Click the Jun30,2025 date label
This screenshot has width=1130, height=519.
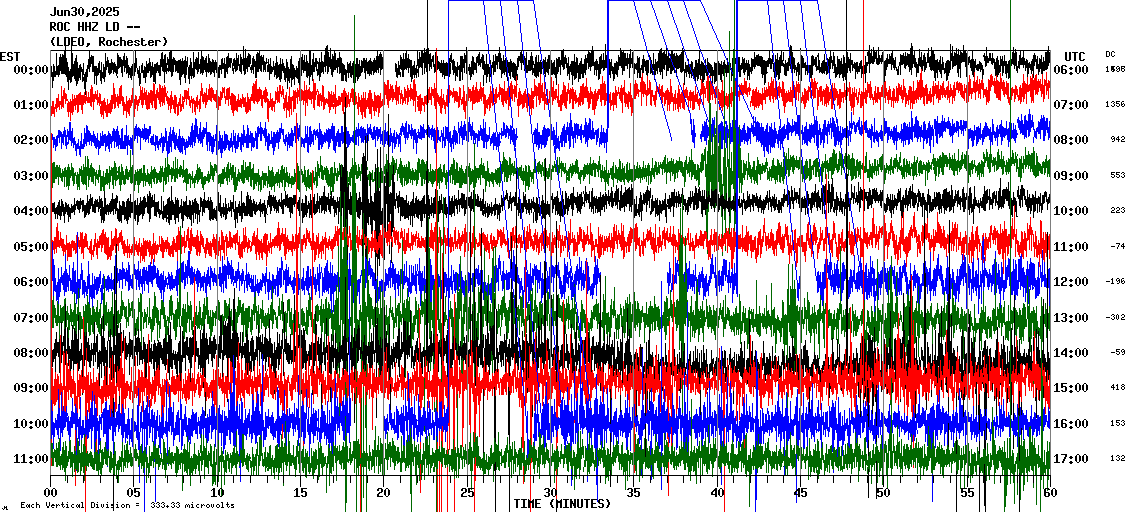click(84, 12)
